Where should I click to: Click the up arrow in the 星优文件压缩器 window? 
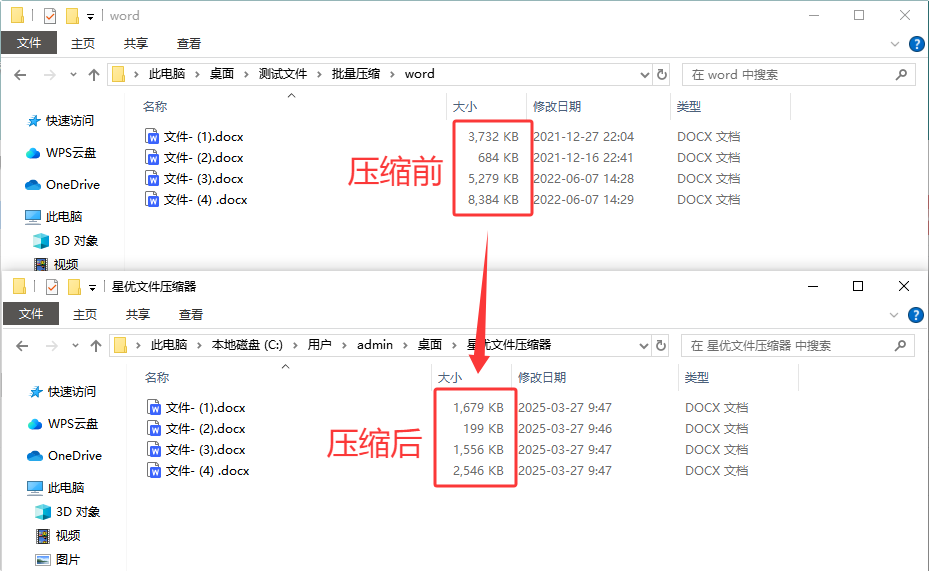click(x=95, y=346)
